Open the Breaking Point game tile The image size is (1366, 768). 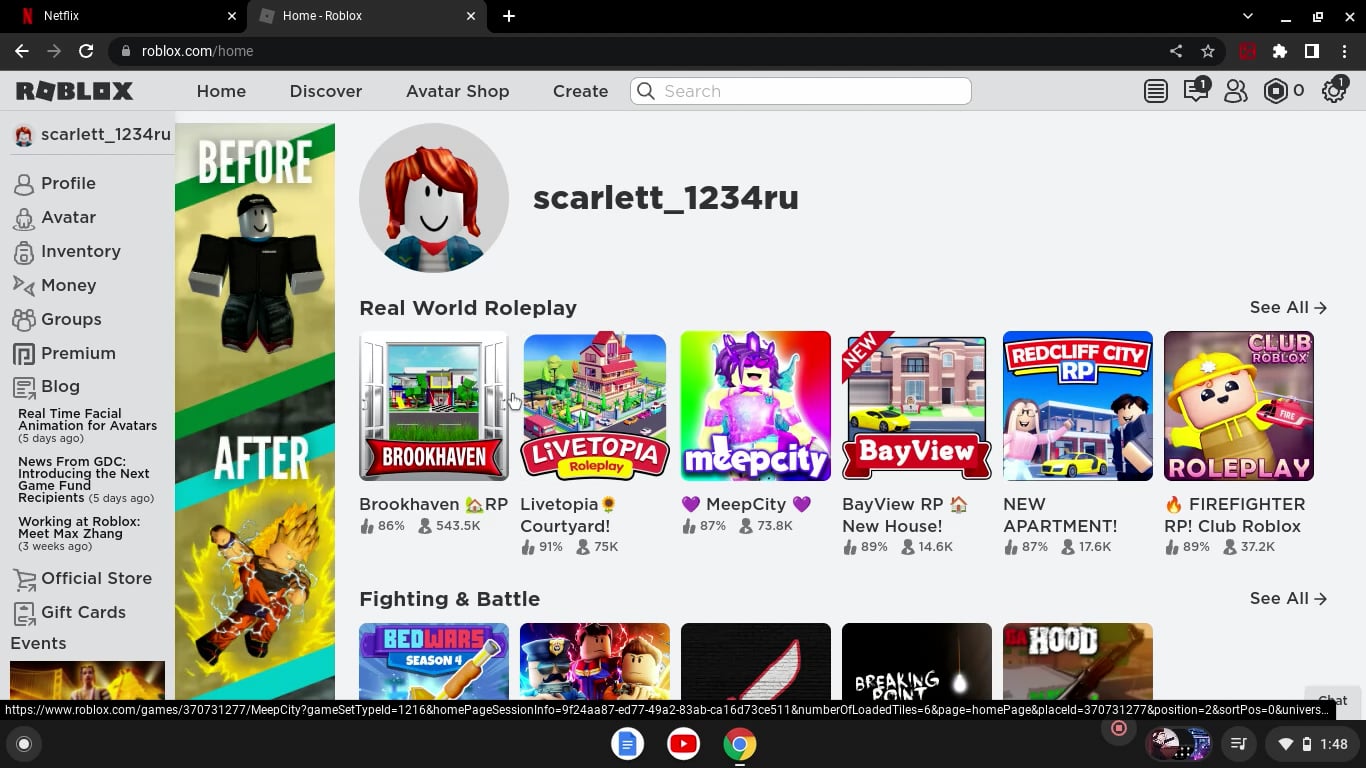coord(917,661)
